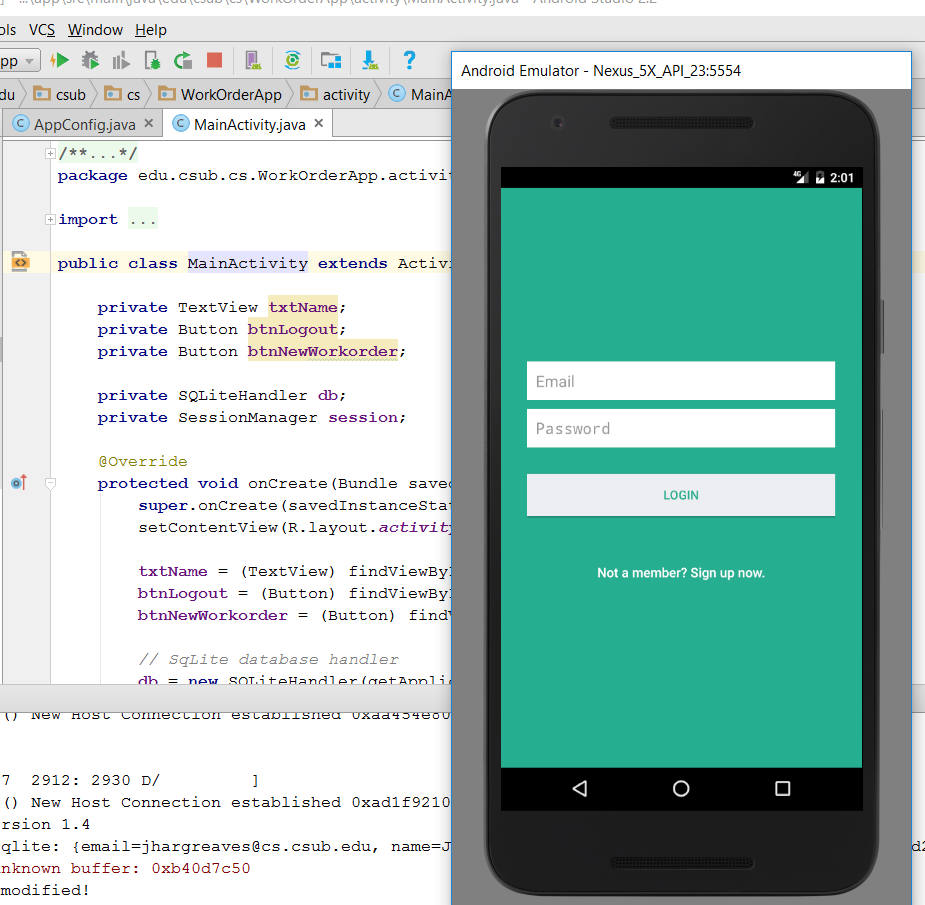Open Help using the question mark icon

point(410,60)
